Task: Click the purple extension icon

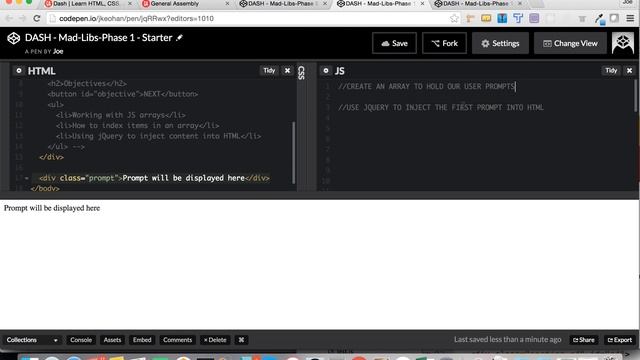Action: click(x=534, y=18)
